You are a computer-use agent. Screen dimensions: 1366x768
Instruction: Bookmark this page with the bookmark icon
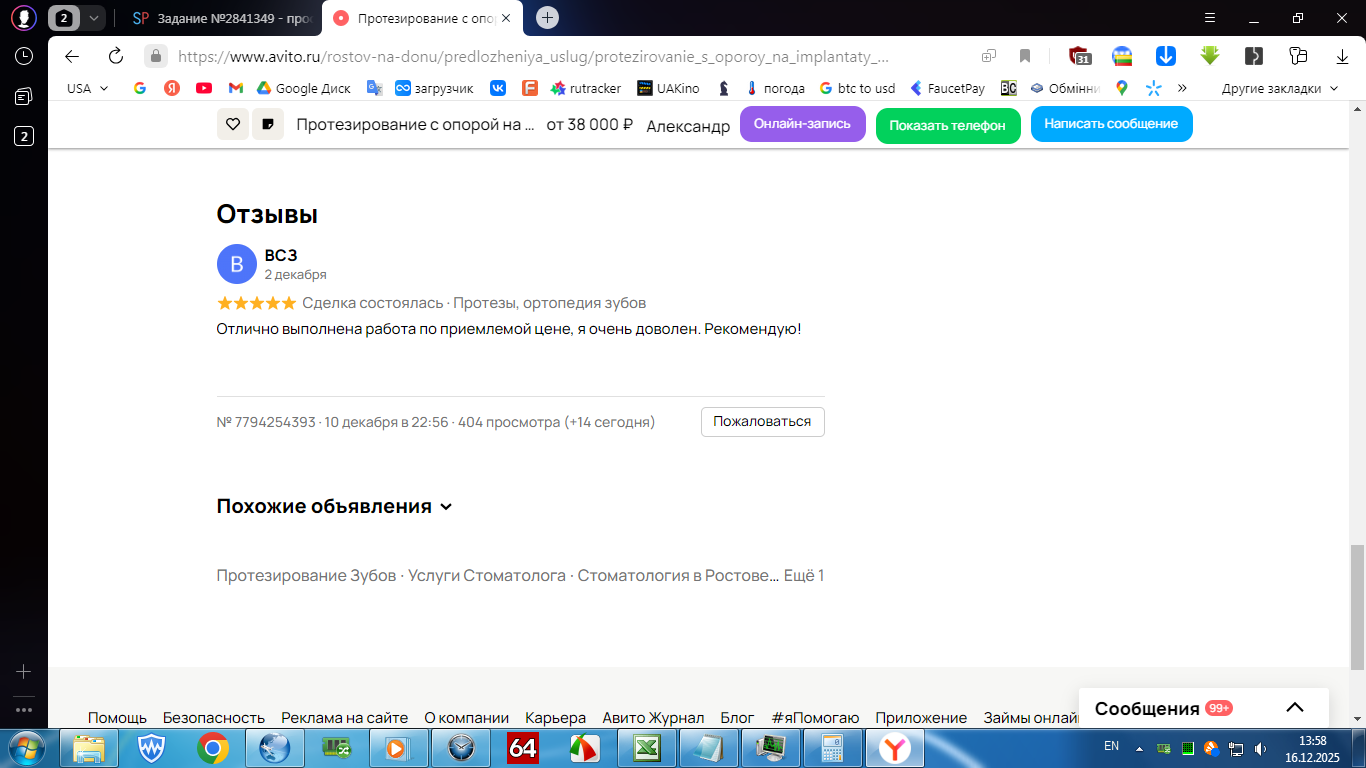(1025, 56)
